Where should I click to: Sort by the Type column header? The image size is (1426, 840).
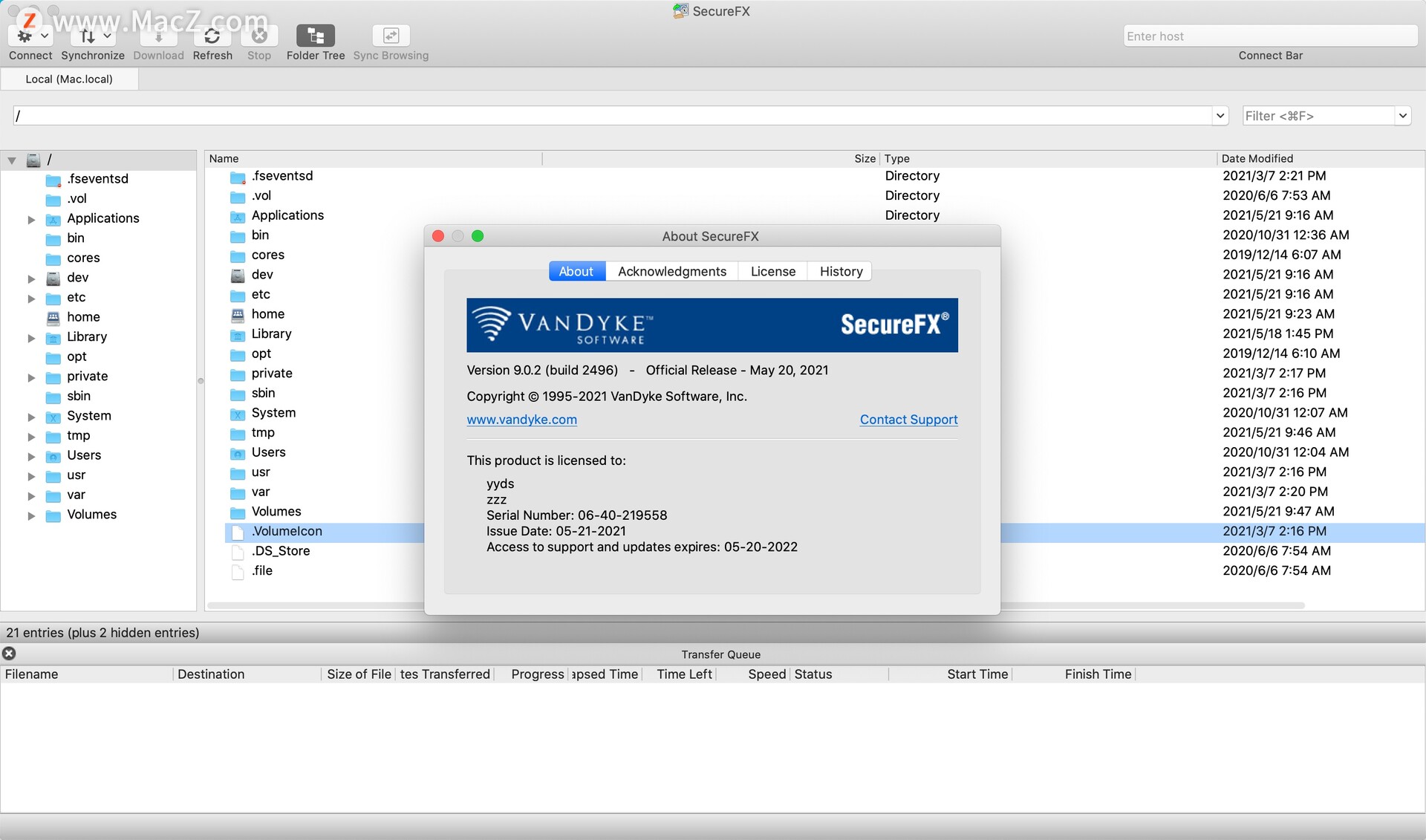coord(1048,158)
